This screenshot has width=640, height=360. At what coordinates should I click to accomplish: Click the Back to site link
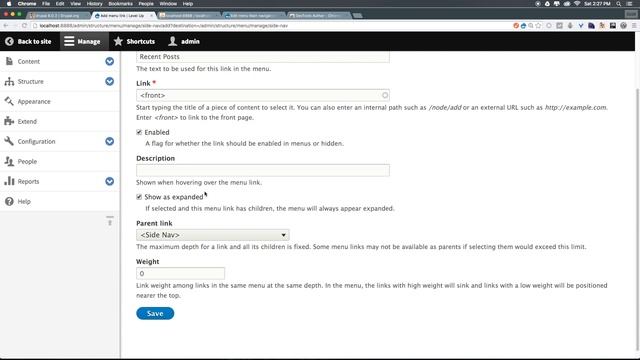[x=34, y=41]
